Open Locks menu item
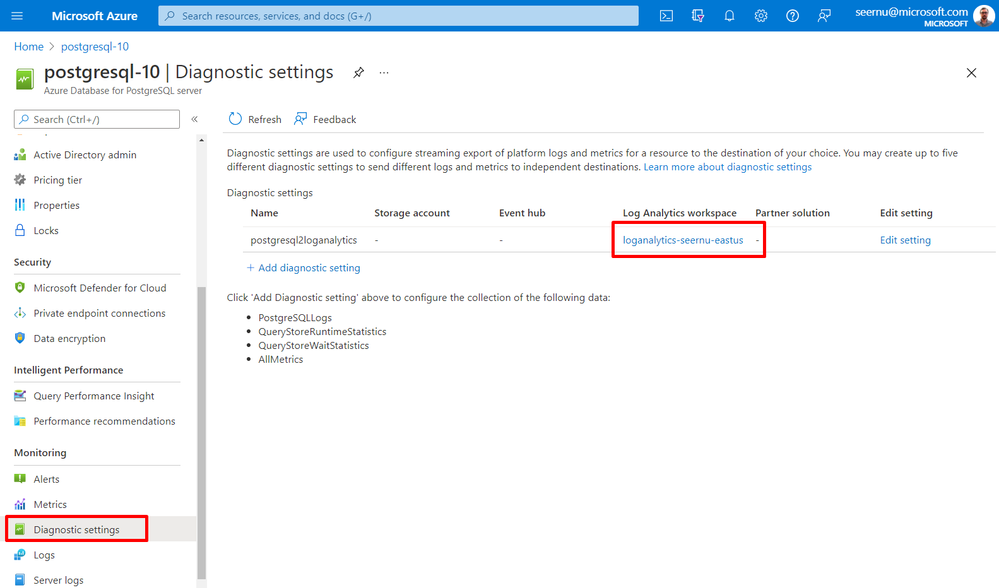The height and width of the screenshot is (588, 999). pyautogui.click(x=46, y=231)
